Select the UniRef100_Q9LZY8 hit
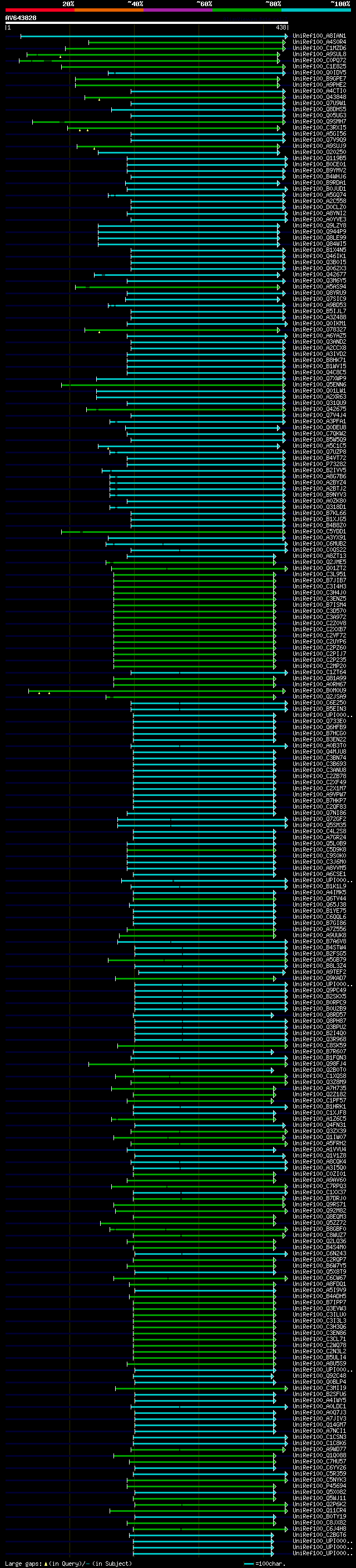 click(319, 225)
